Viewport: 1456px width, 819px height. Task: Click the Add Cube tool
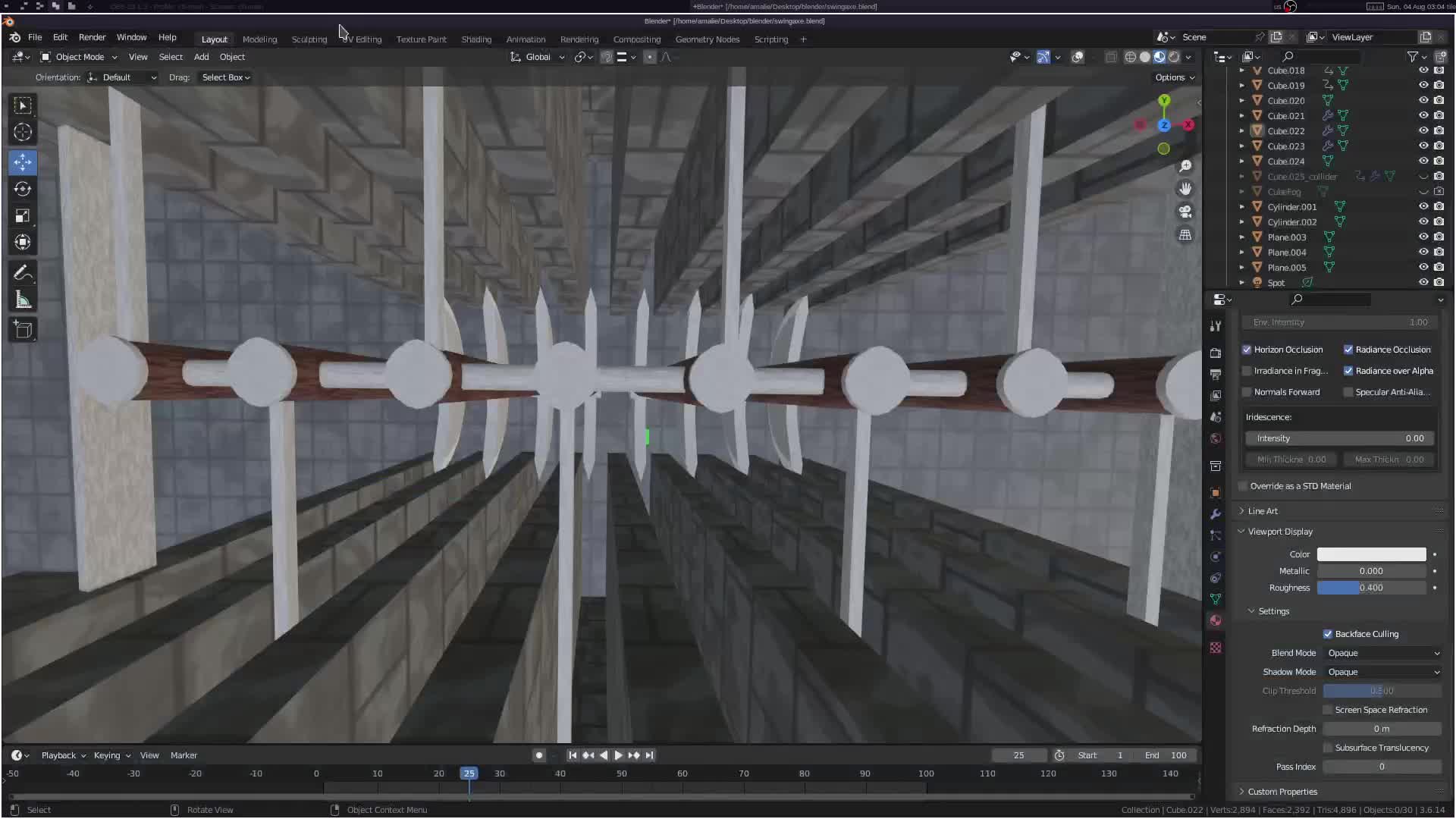(x=23, y=329)
